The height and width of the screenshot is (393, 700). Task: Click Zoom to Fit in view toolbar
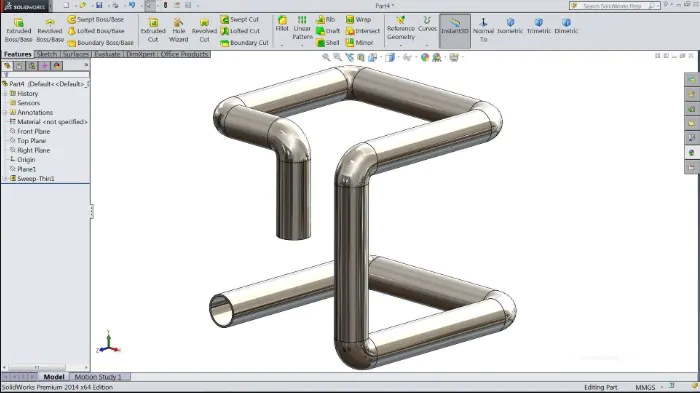tap(326, 57)
